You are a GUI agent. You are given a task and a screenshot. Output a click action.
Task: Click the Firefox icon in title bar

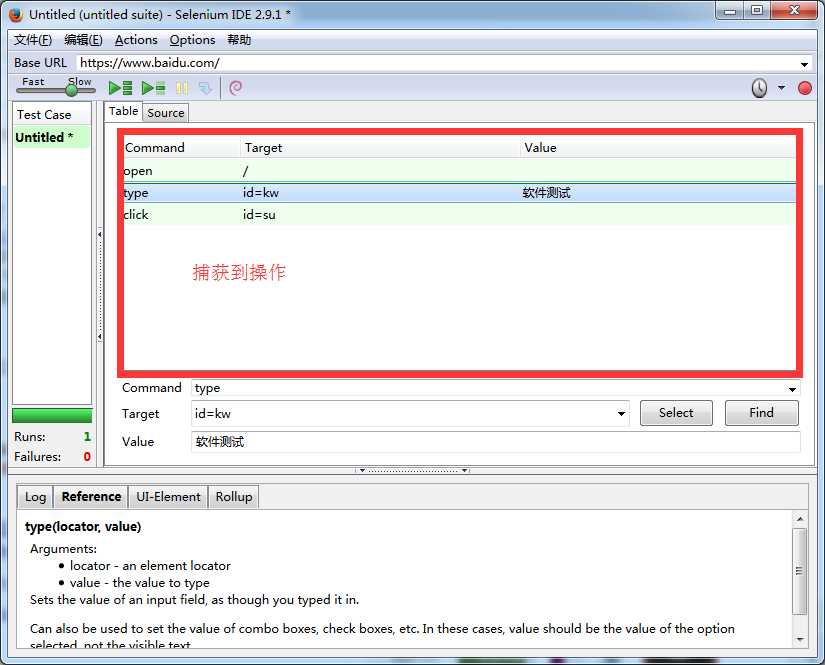[x=16, y=14]
